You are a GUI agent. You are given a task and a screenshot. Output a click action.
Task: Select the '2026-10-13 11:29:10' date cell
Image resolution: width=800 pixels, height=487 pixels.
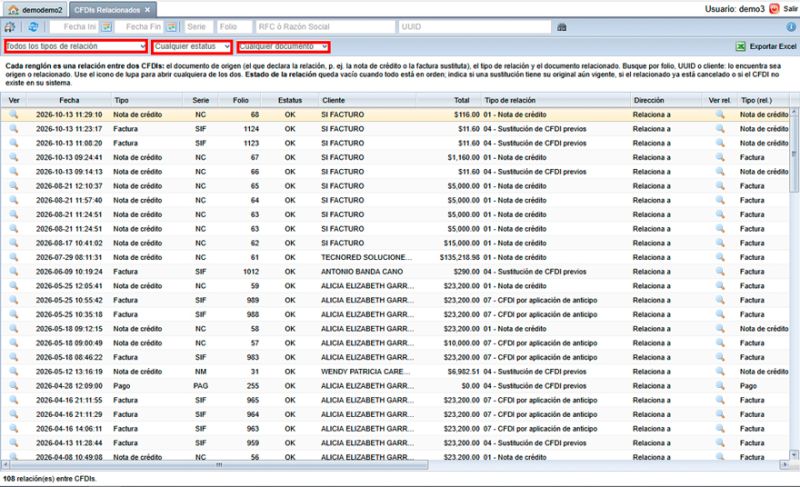(x=69, y=115)
